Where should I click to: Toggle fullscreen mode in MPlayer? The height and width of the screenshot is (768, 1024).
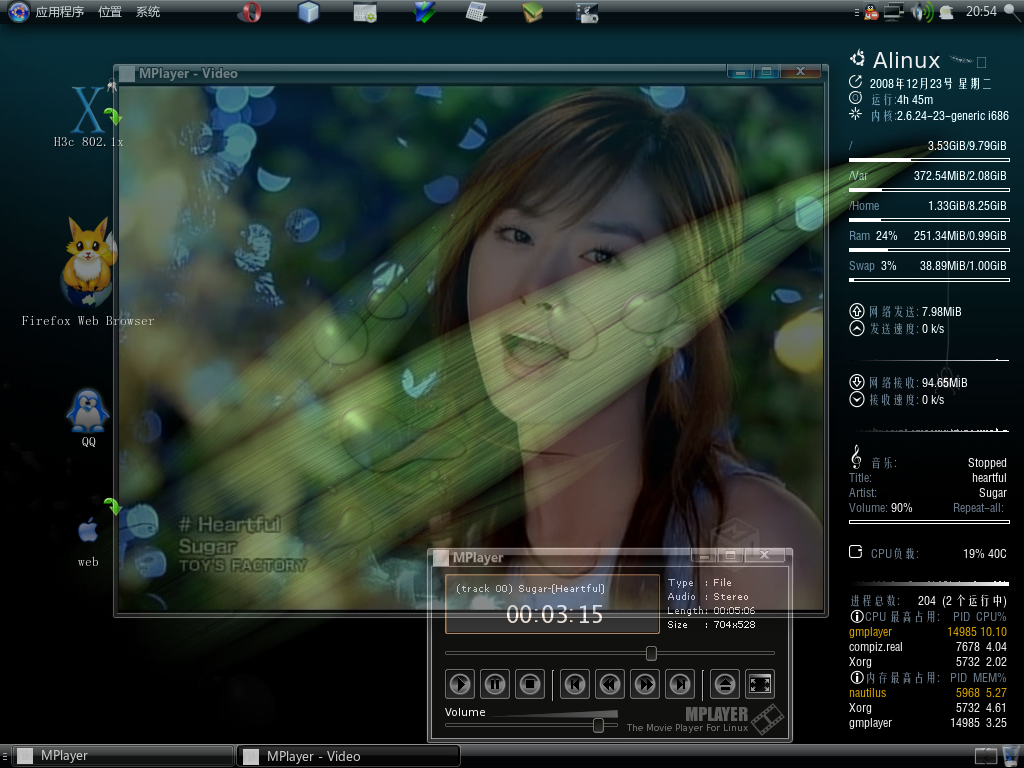tap(760, 684)
